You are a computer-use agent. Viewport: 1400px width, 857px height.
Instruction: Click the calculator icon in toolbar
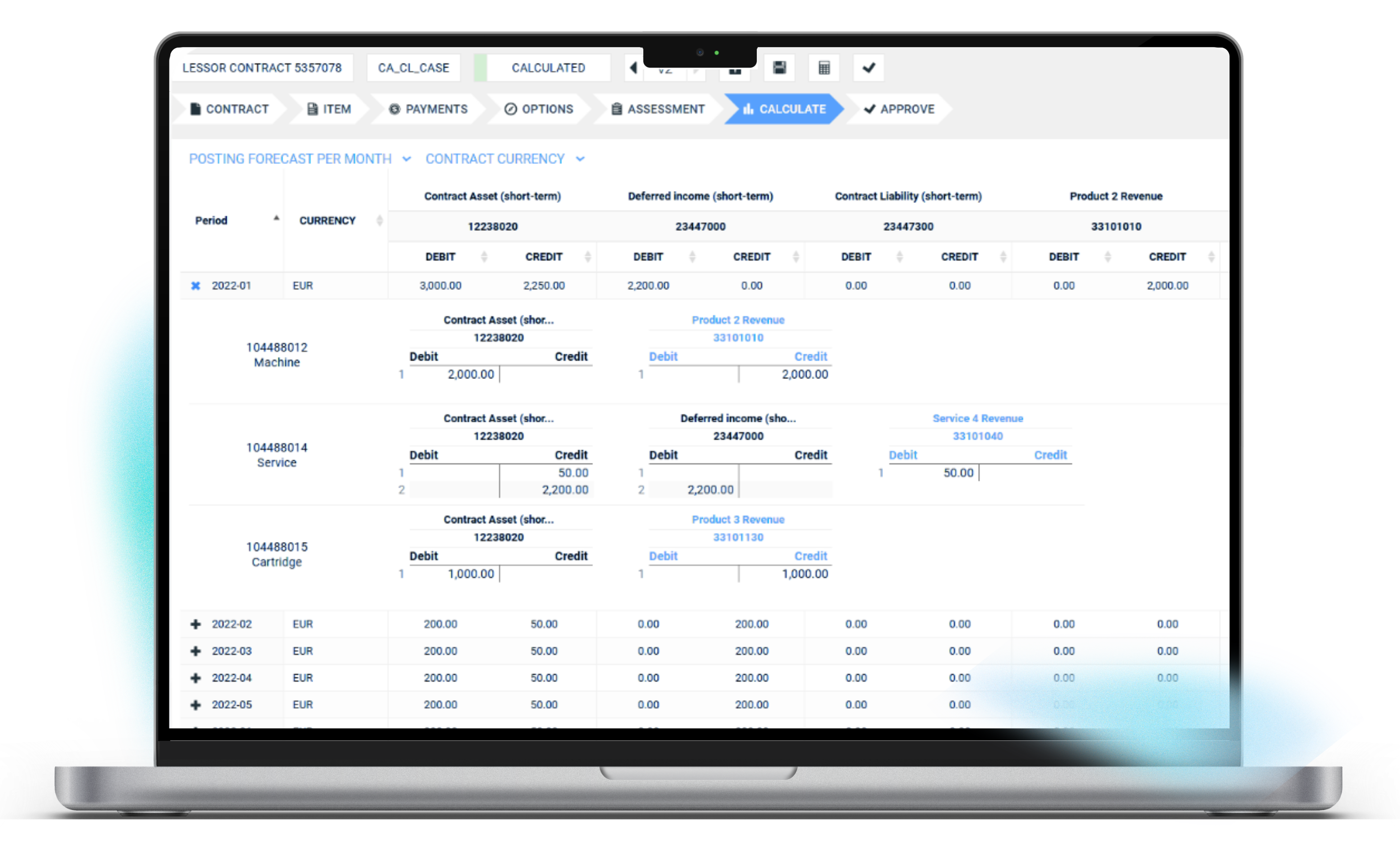824,67
